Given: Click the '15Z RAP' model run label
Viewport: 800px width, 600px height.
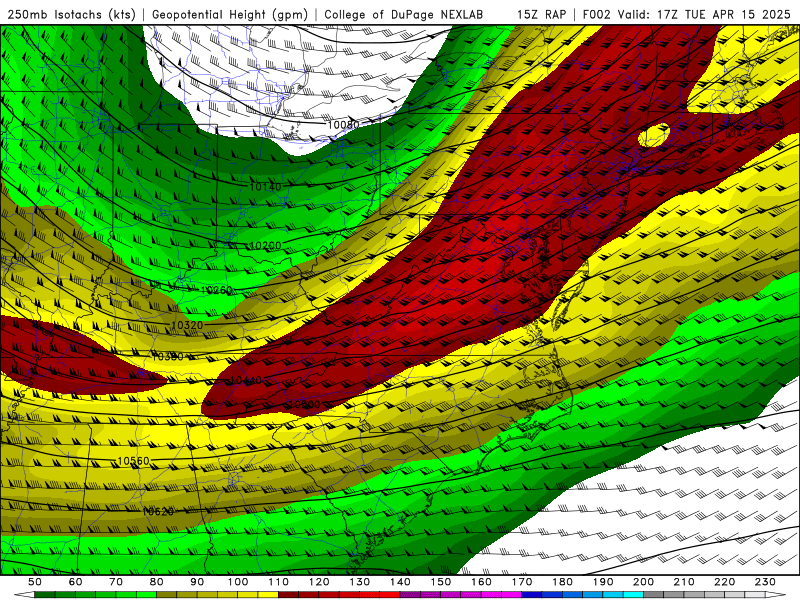Looking at the screenshot, I should point(541,14).
